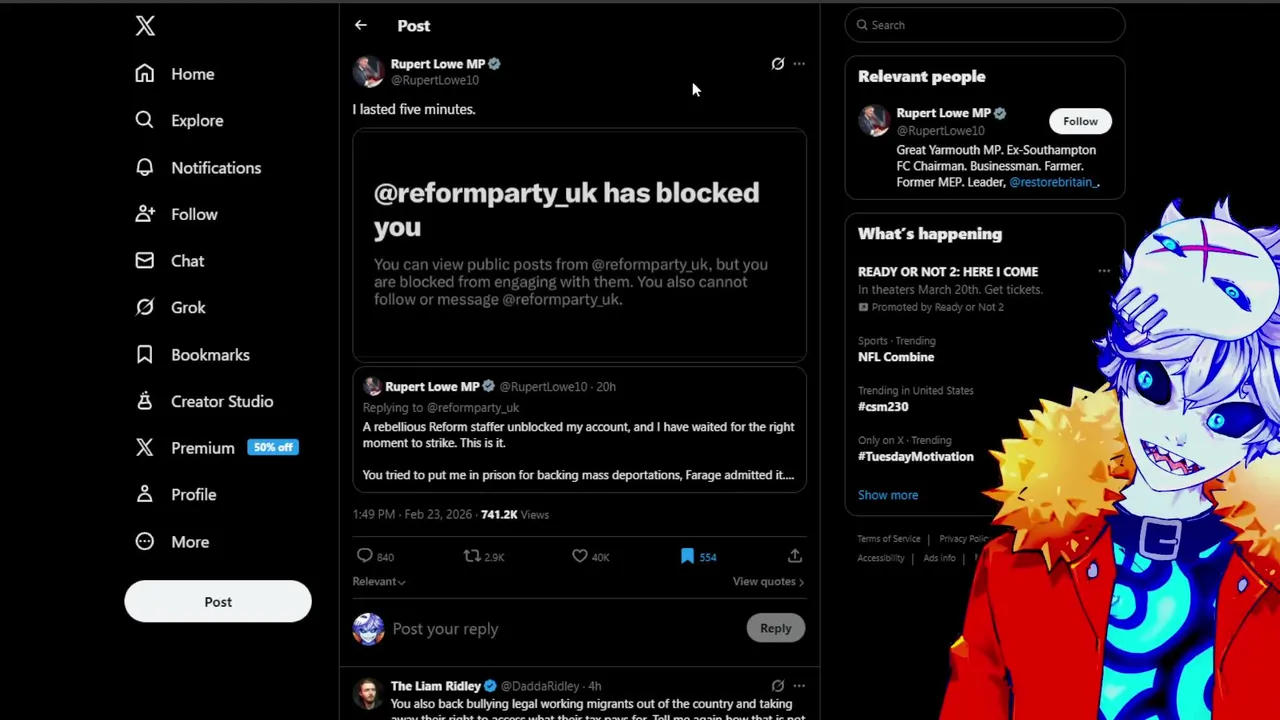Screen dimensions: 1280x720
Task: Open options for Ready or Not trend
Action: tap(1104, 271)
